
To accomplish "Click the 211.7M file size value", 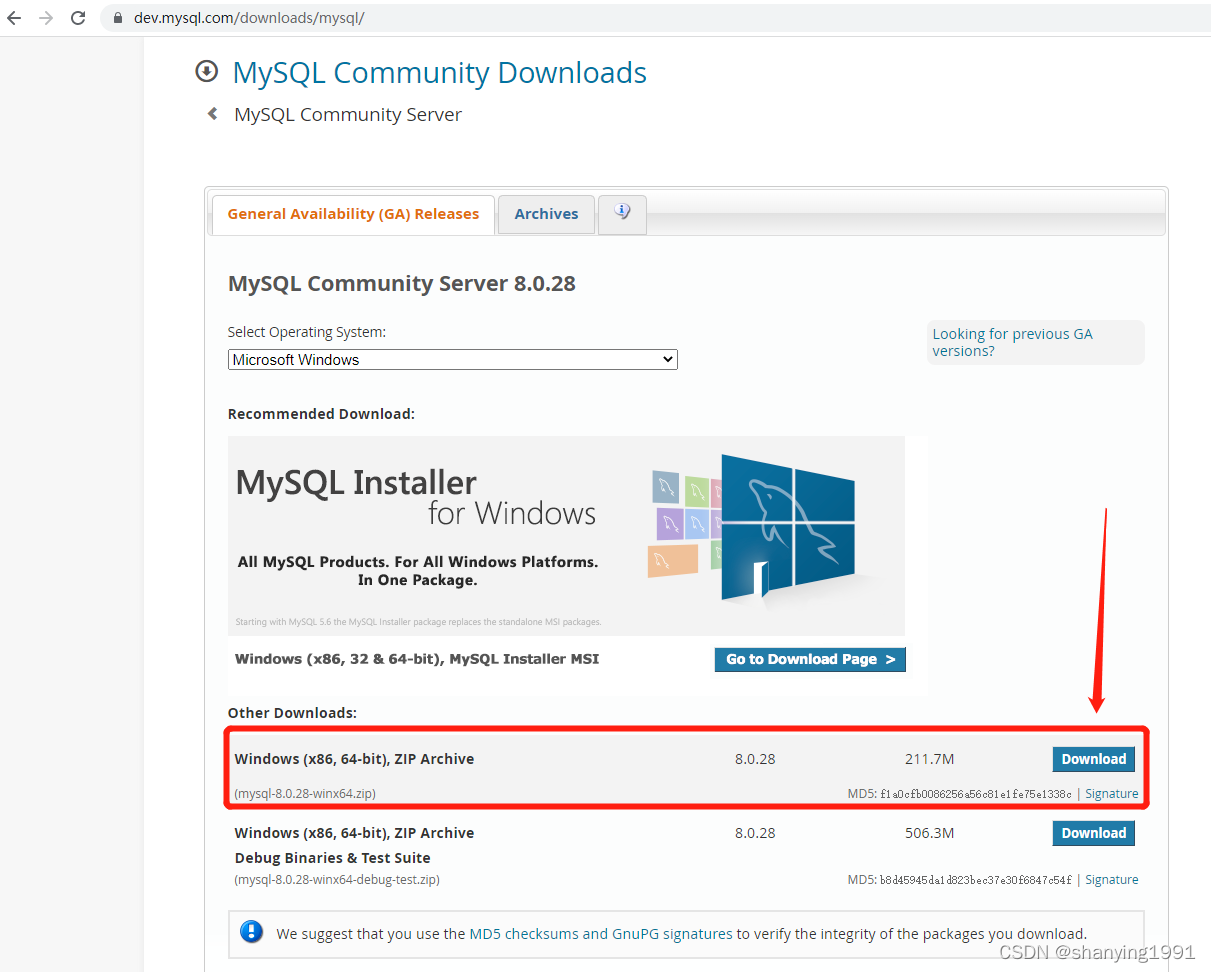I will pyautogui.click(x=930, y=759).
